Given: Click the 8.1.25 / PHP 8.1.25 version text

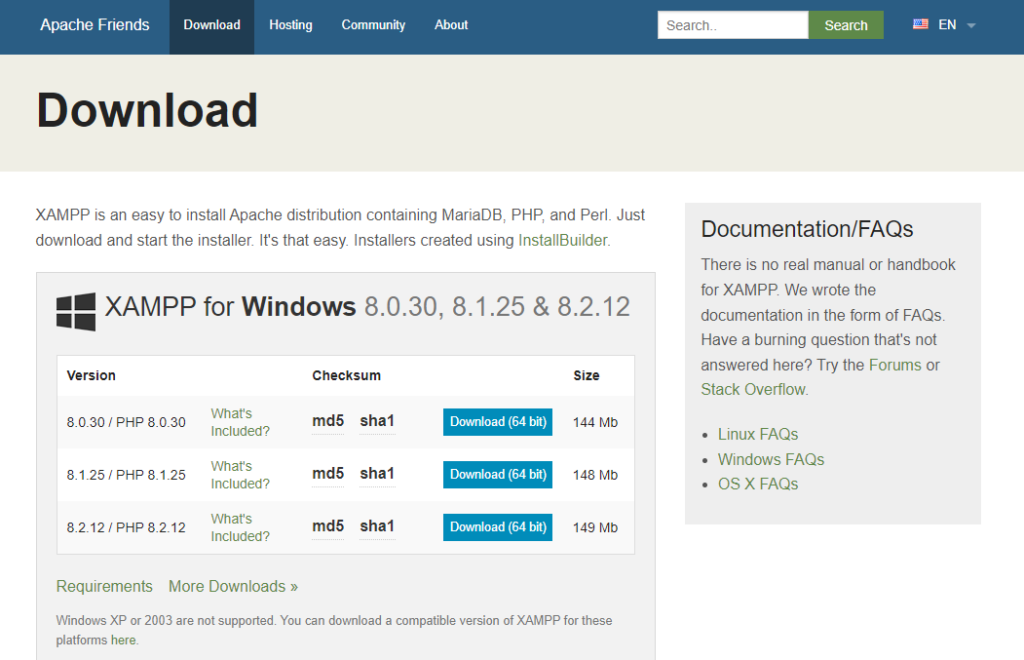Looking at the screenshot, I should coord(126,475).
